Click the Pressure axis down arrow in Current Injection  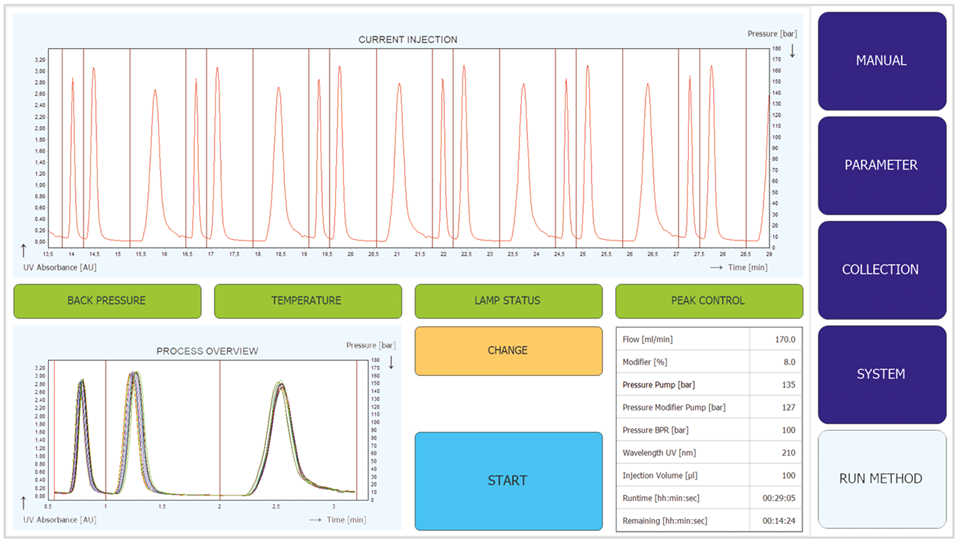point(792,49)
